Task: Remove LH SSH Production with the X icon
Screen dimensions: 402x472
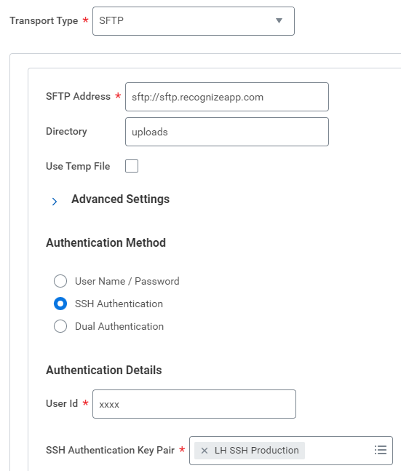Action: point(204,451)
